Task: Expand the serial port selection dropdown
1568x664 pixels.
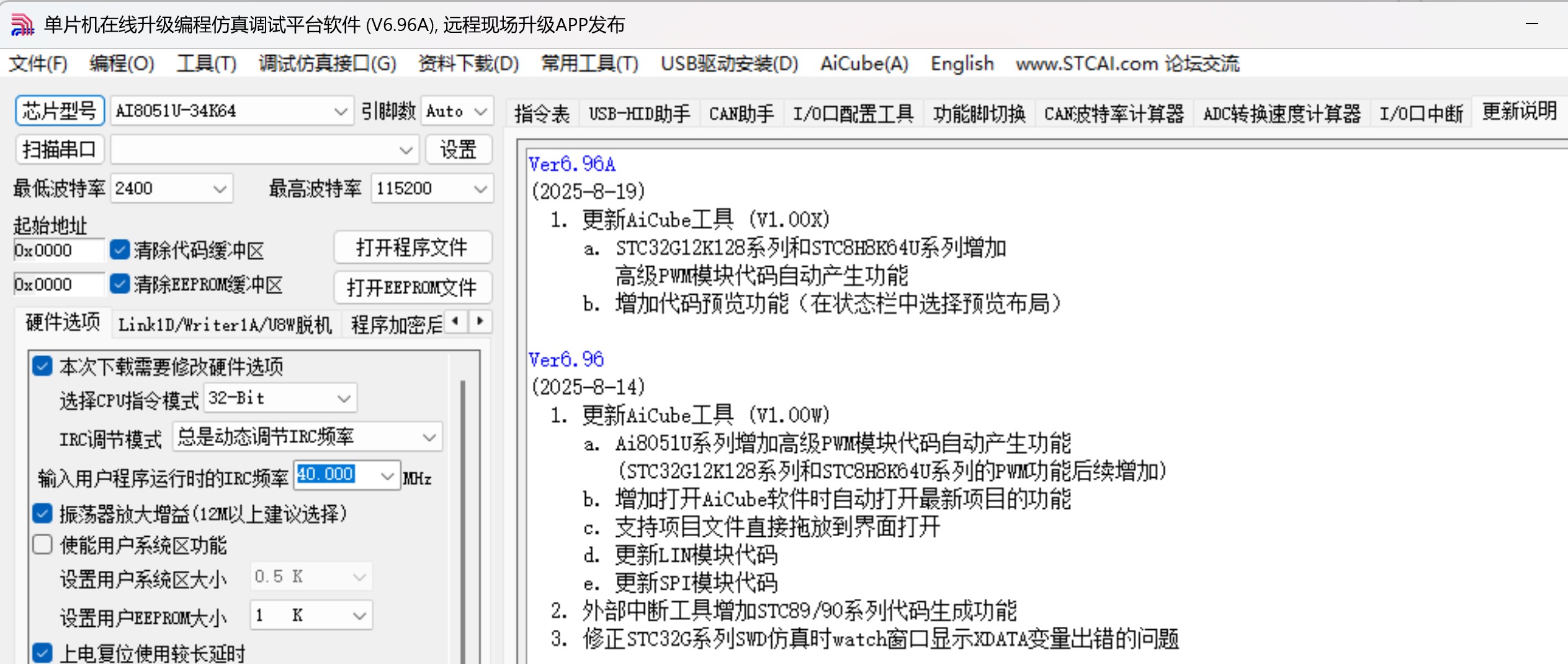Action: pyautogui.click(x=265, y=150)
